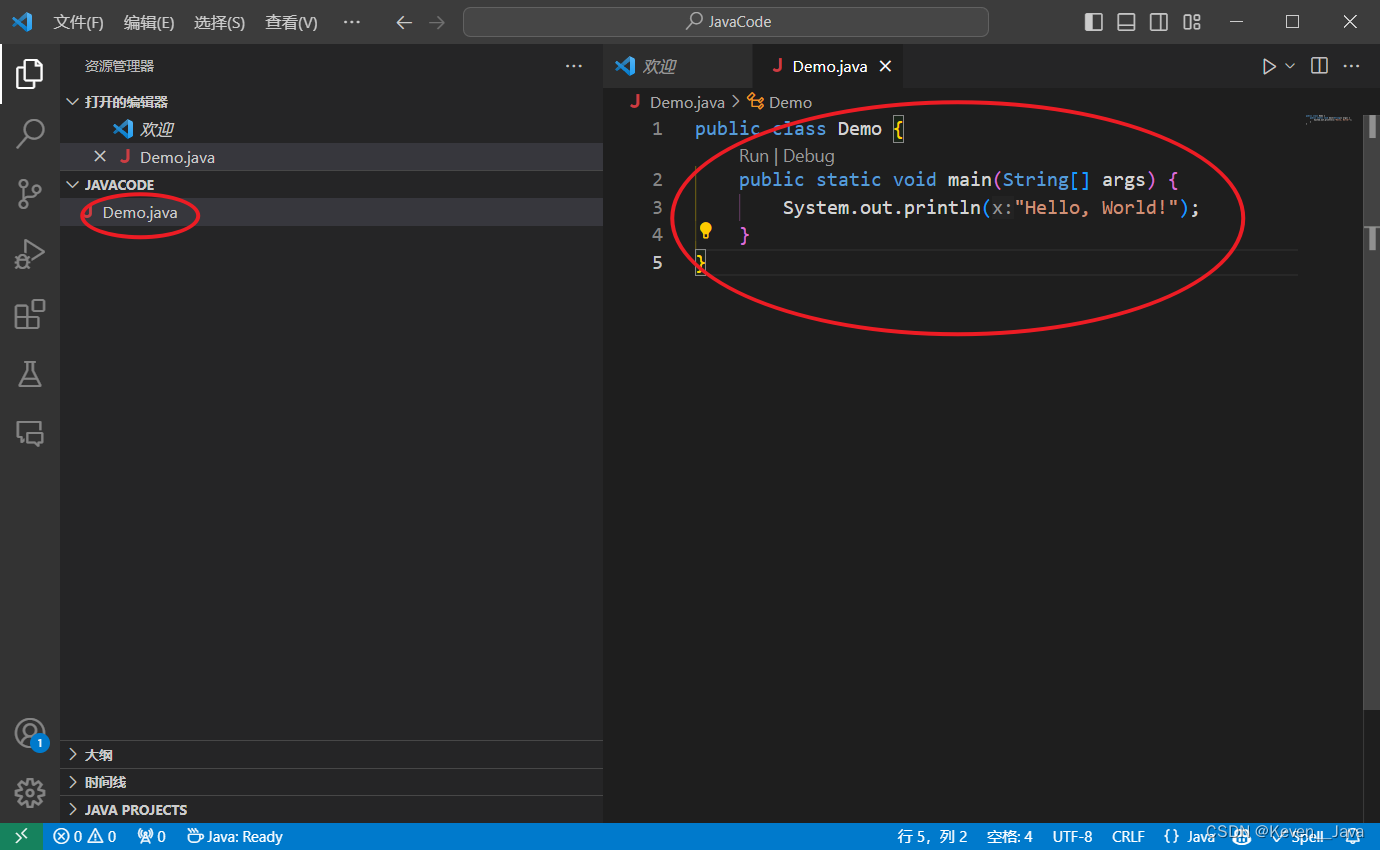Click the 空格: 4 indentation status item
Image resolution: width=1380 pixels, height=850 pixels.
pyautogui.click(x=1010, y=836)
